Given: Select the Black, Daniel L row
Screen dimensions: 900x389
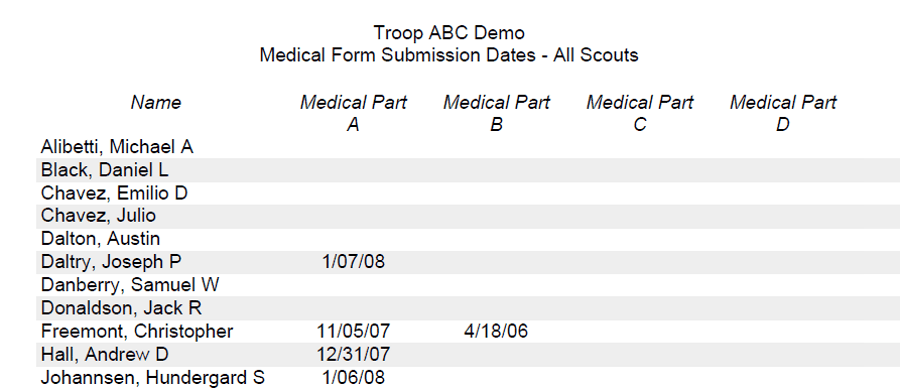Looking at the screenshot, I should point(468,170).
